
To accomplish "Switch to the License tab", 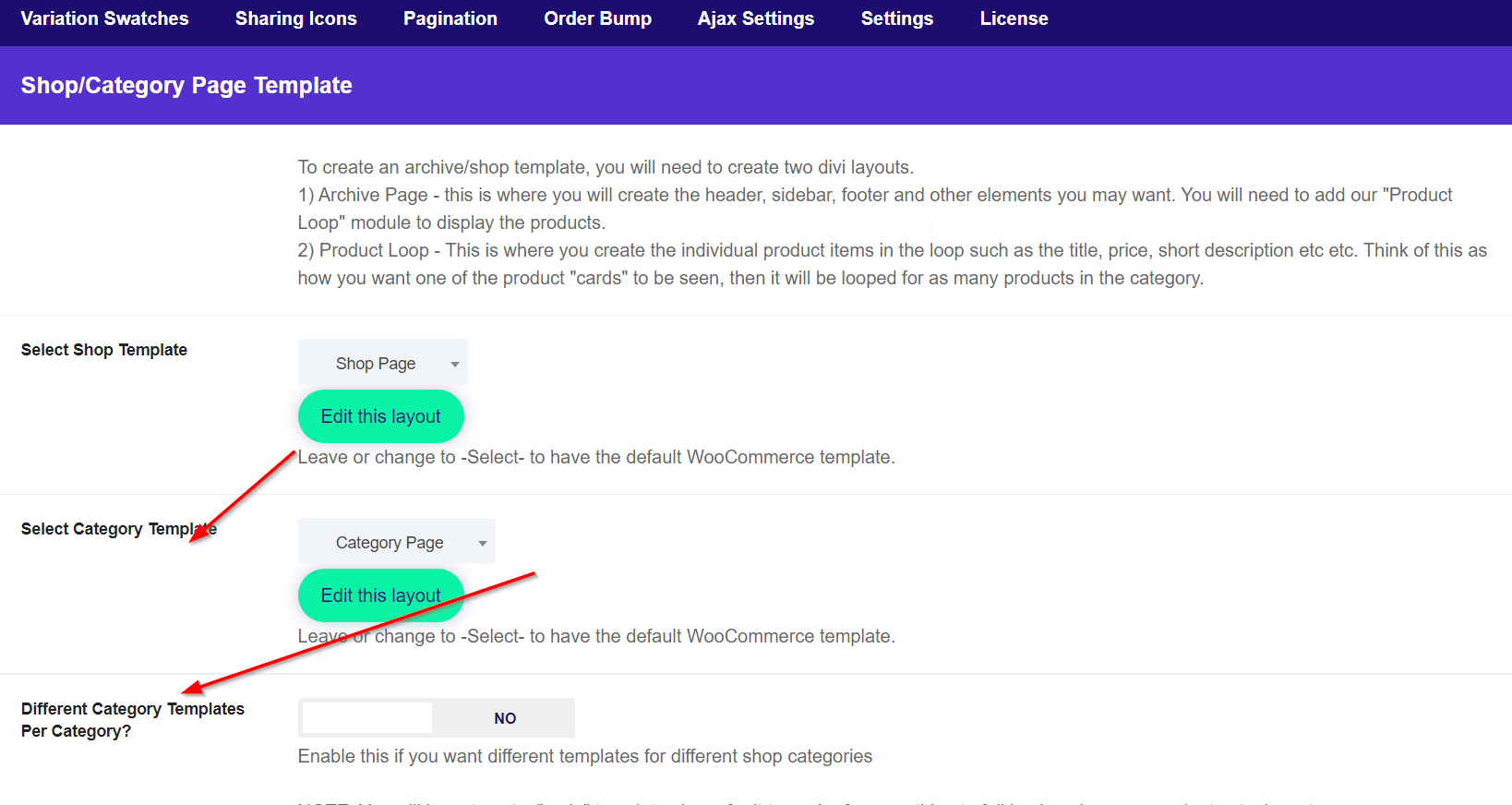I will pyautogui.click(x=1014, y=18).
